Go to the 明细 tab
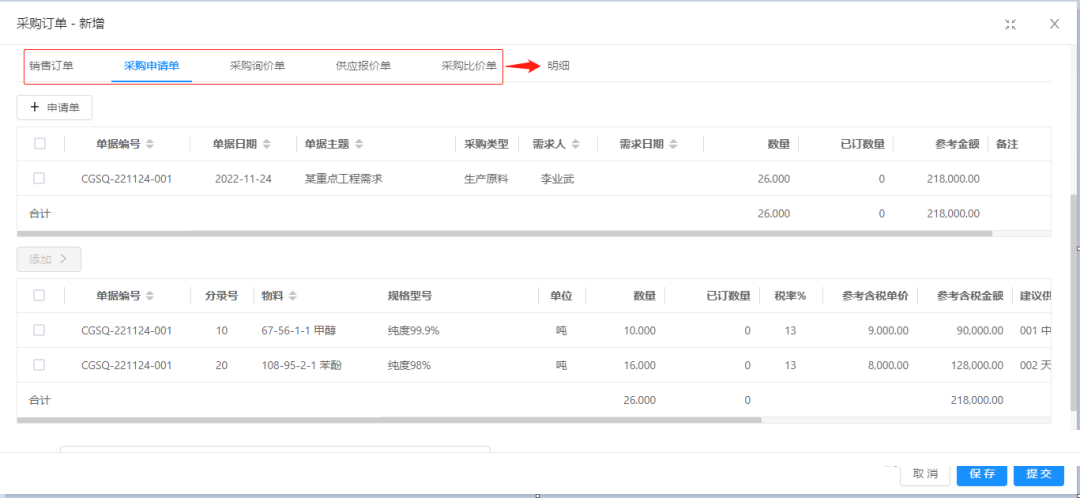This screenshot has width=1080, height=498. pos(558,66)
